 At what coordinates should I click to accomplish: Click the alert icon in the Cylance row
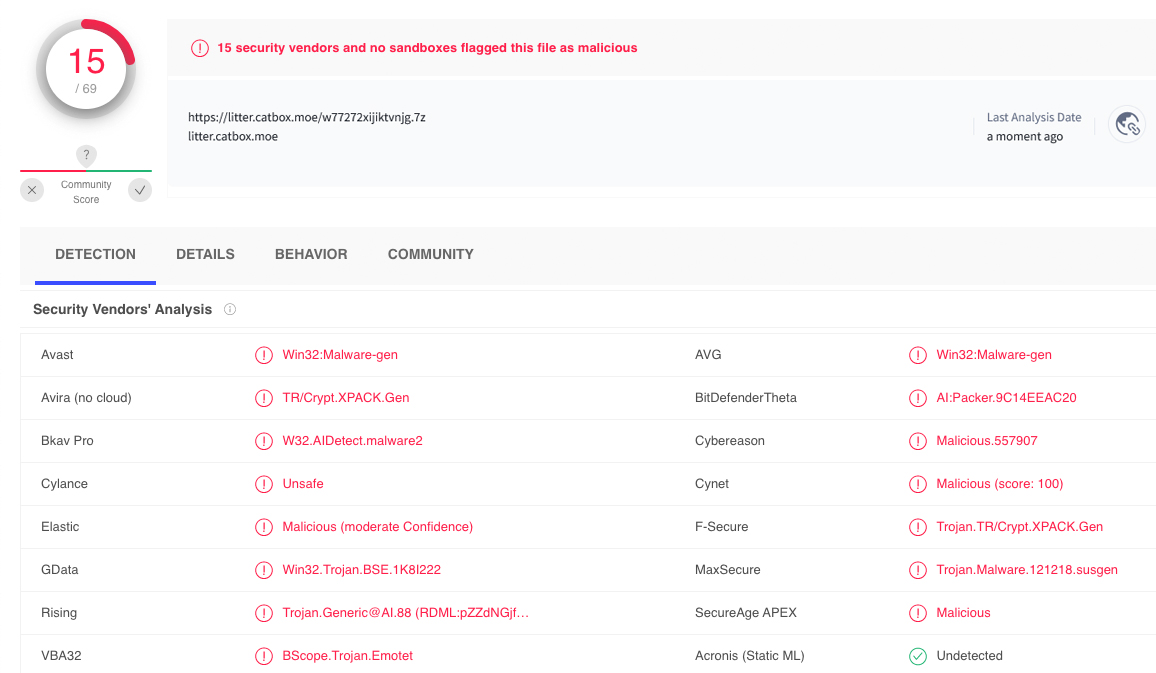tap(264, 484)
